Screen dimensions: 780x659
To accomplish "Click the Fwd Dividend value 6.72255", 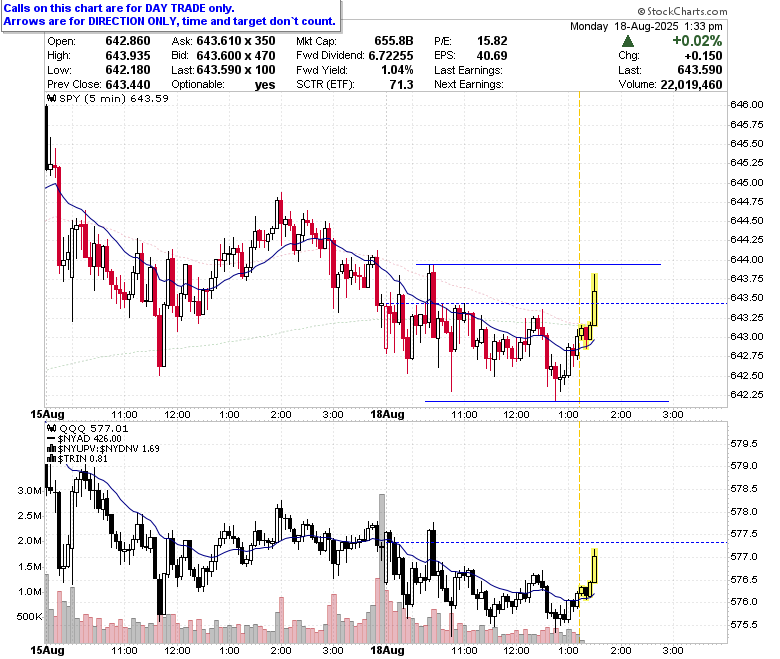I will [391, 55].
